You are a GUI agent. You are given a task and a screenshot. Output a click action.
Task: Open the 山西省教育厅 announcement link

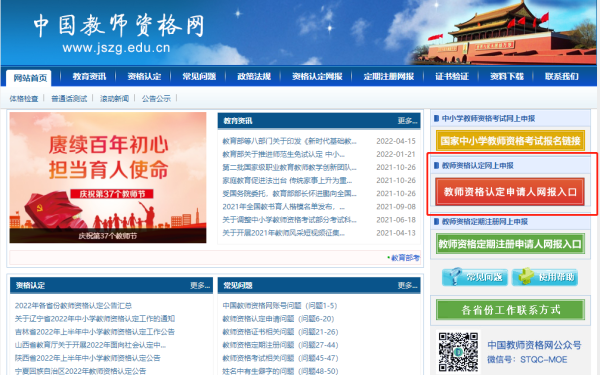pyautogui.click(x=90, y=345)
